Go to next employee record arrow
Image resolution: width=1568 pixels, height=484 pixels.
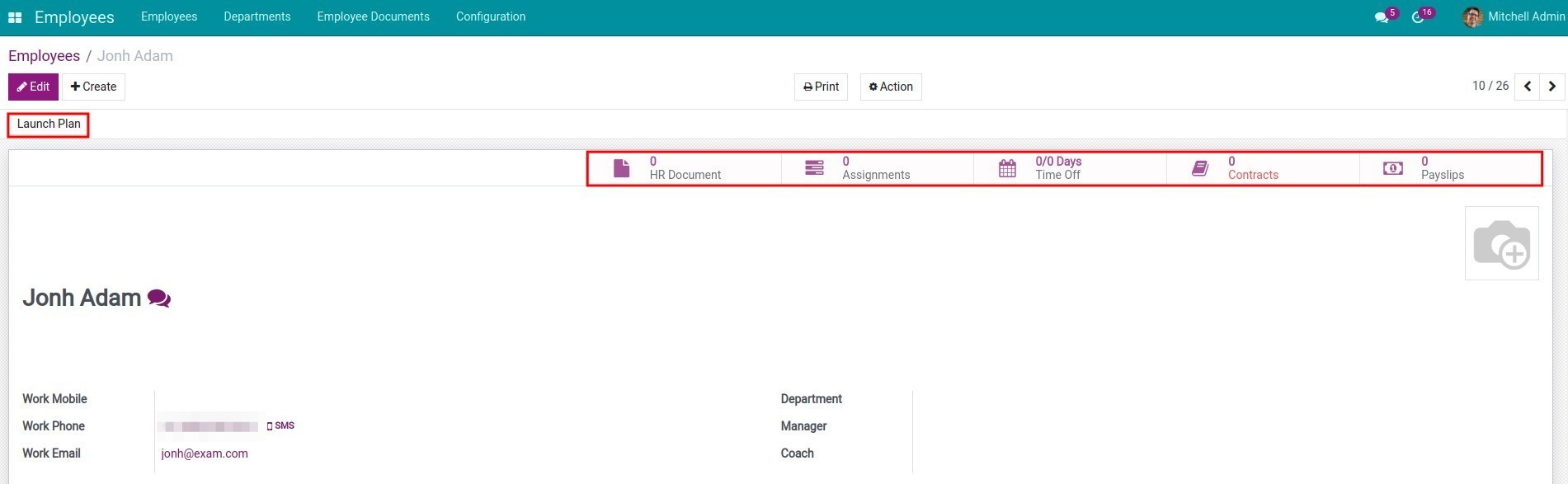pyautogui.click(x=1552, y=87)
